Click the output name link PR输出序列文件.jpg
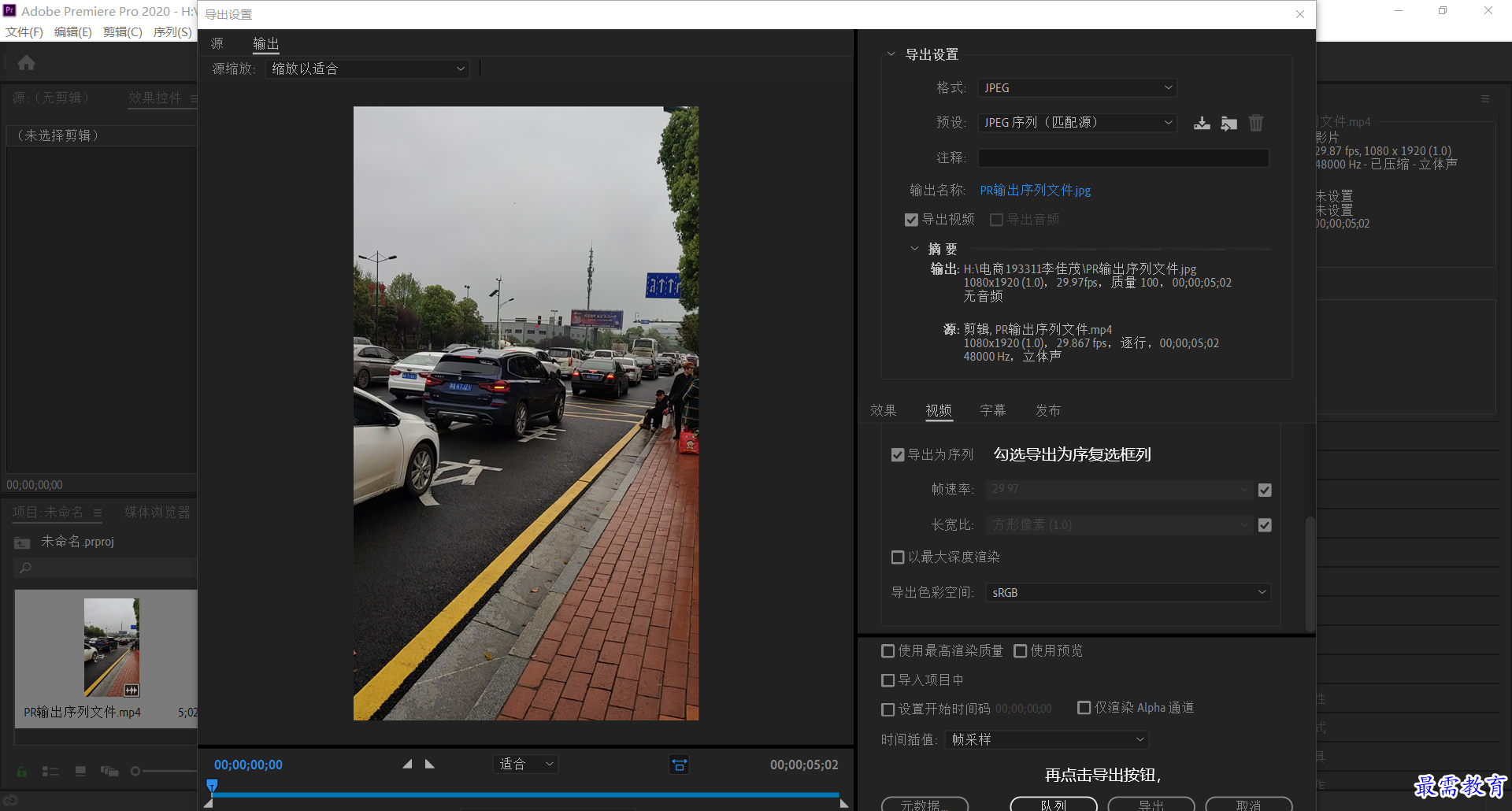This screenshot has width=1512, height=811. pos(1035,191)
